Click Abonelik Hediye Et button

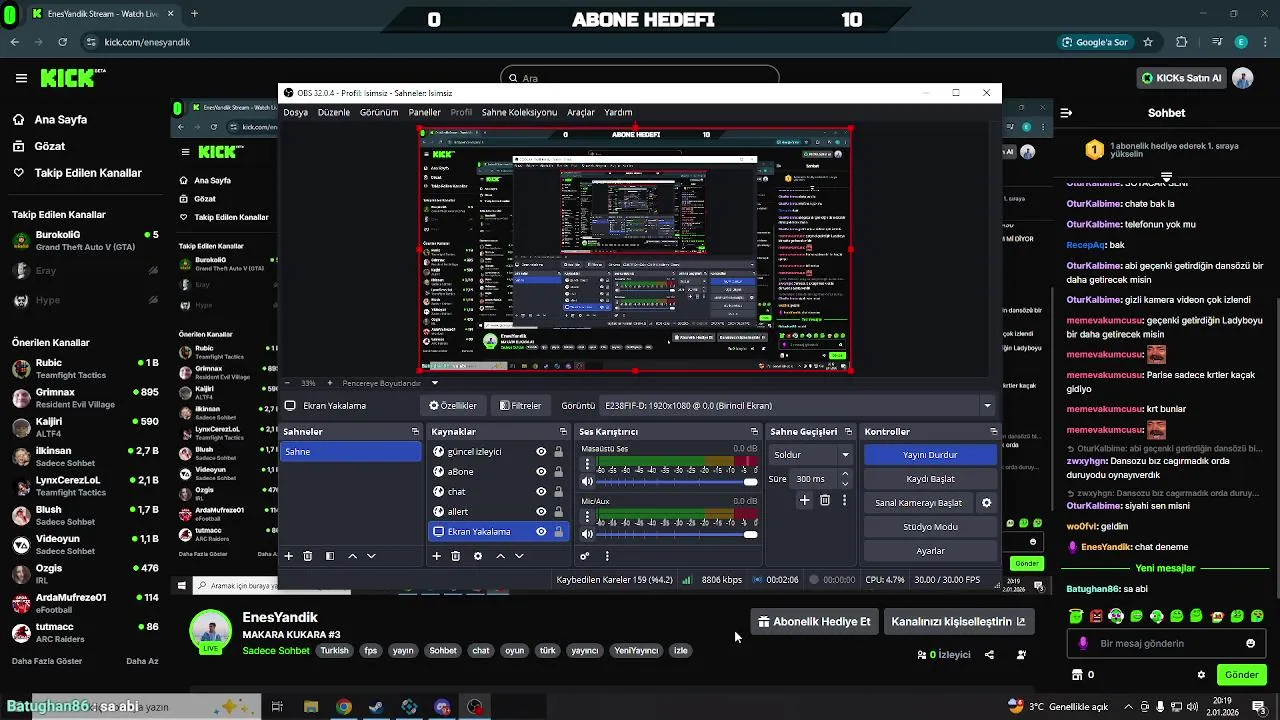(814, 622)
